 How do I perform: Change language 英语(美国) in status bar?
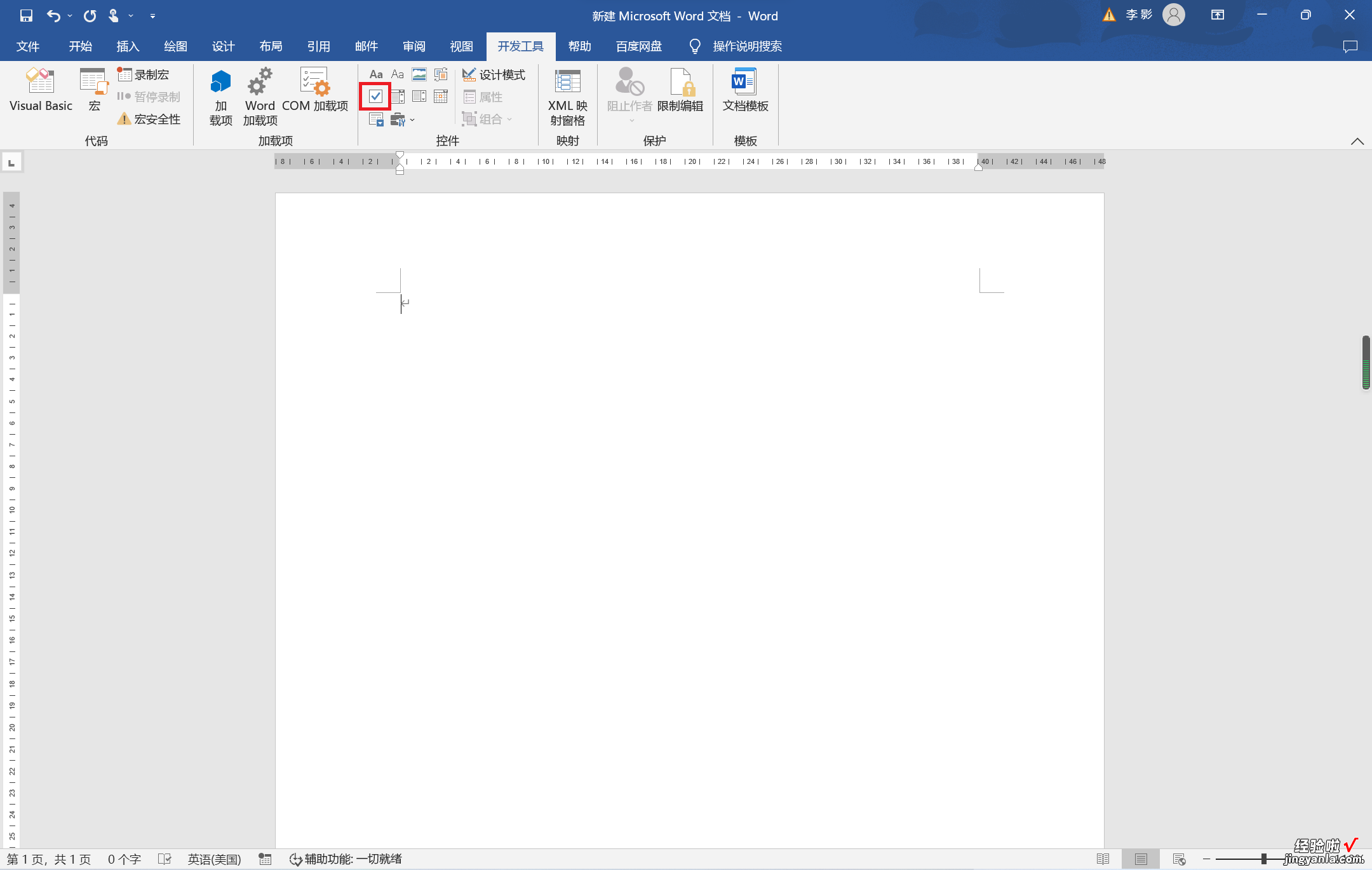pyautogui.click(x=214, y=859)
